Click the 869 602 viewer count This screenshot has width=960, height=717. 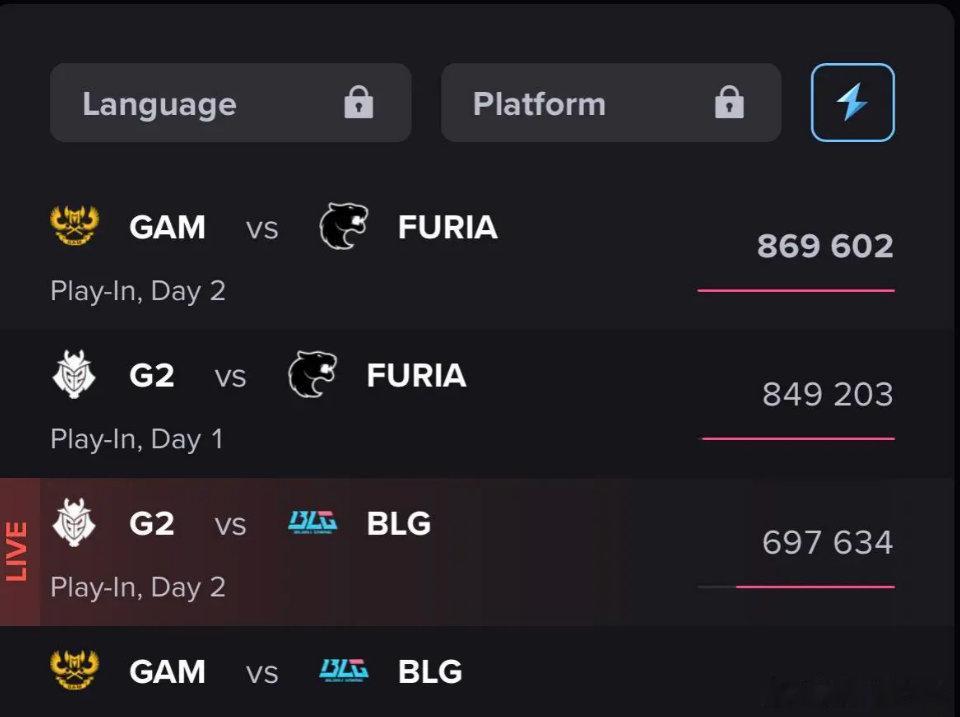(x=825, y=246)
